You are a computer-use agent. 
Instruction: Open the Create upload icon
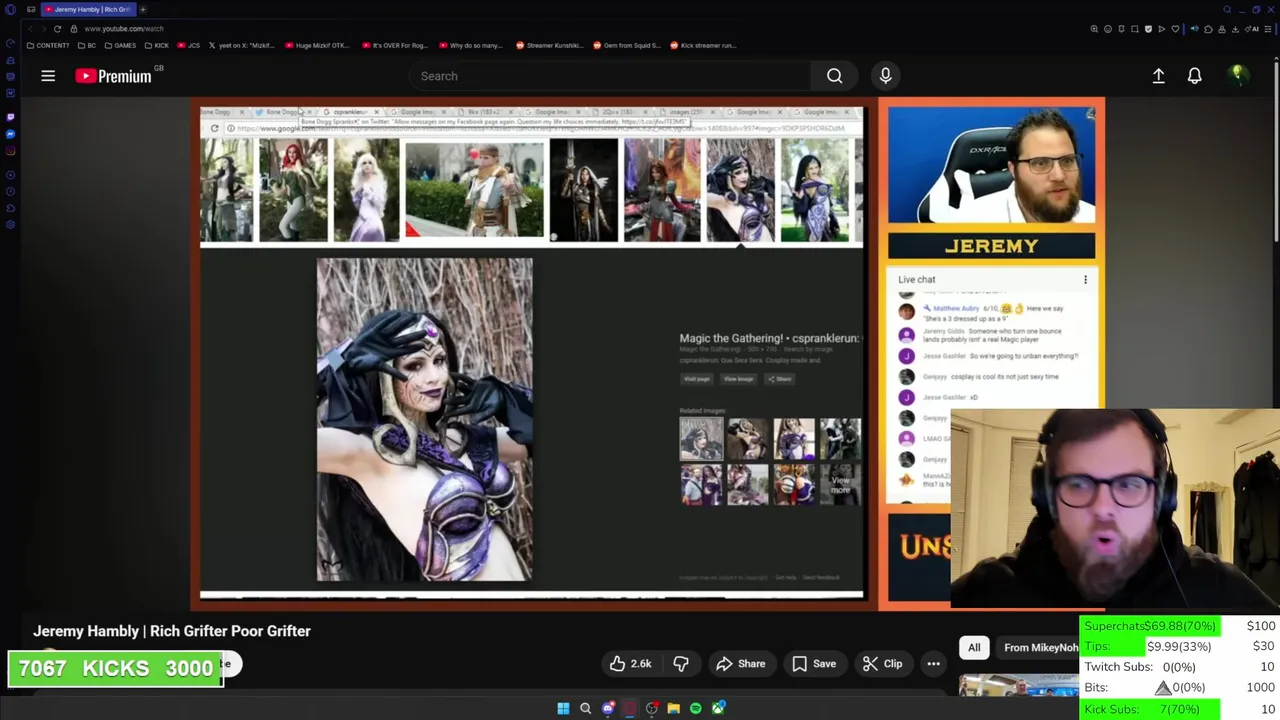[x=1158, y=76]
